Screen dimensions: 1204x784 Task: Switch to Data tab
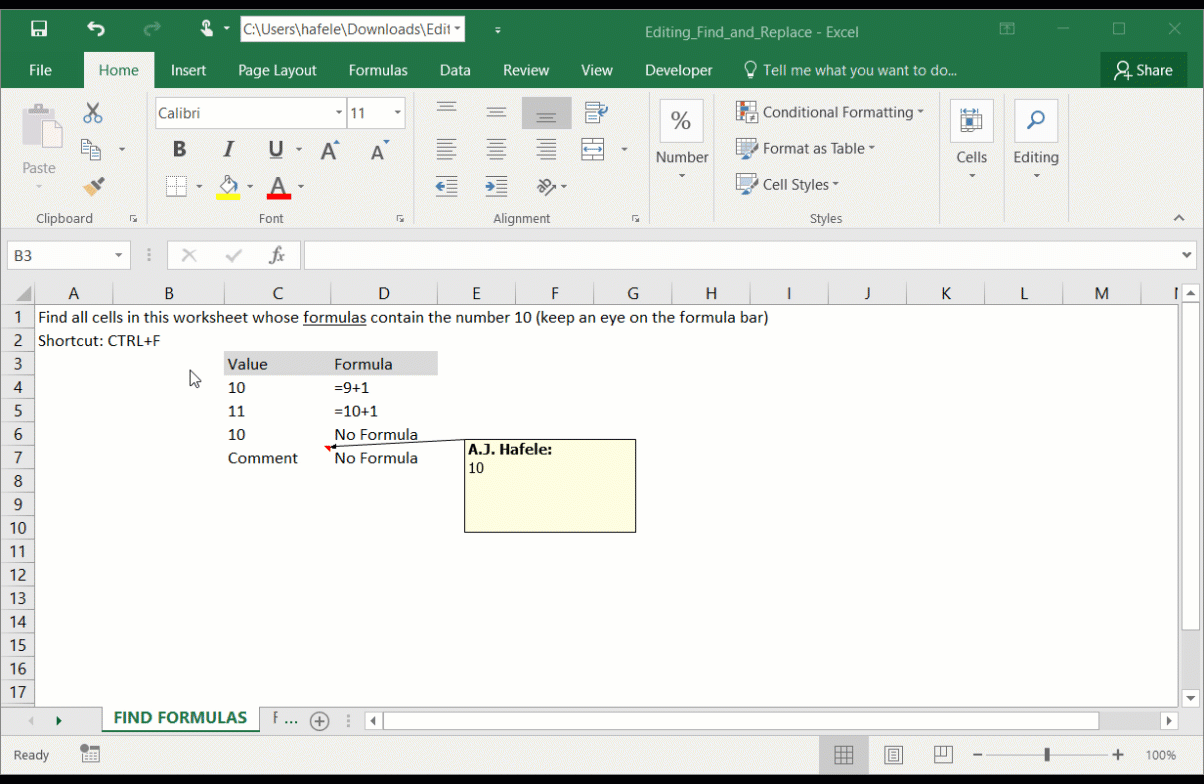click(455, 70)
